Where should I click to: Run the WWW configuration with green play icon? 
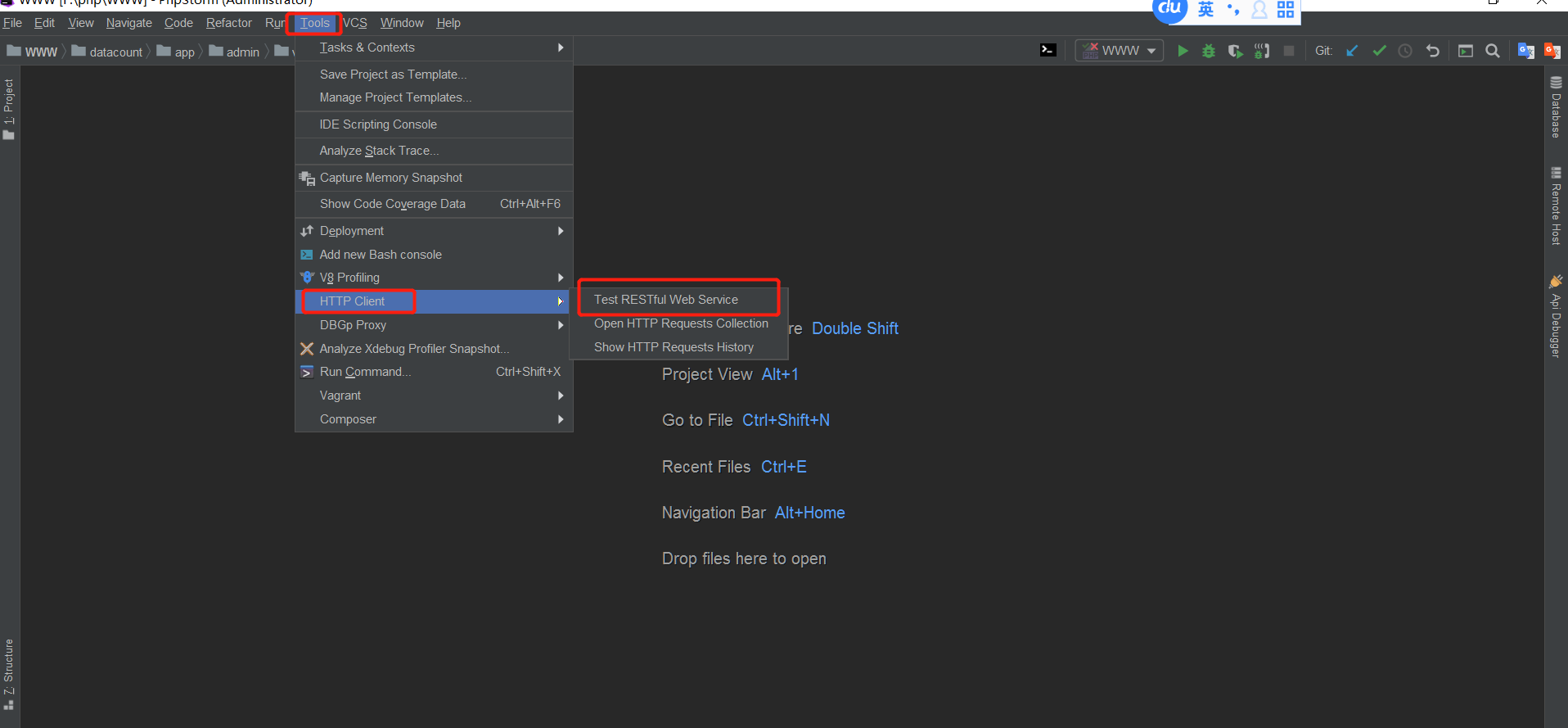click(x=1183, y=51)
